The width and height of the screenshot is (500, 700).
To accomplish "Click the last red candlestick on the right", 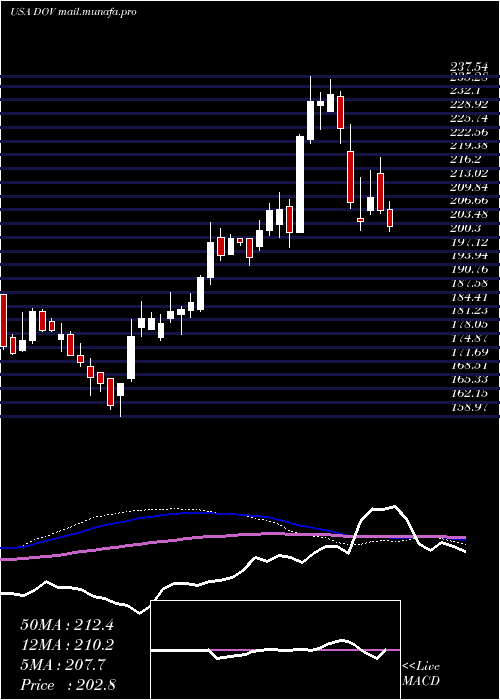I will click(x=390, y=218).
